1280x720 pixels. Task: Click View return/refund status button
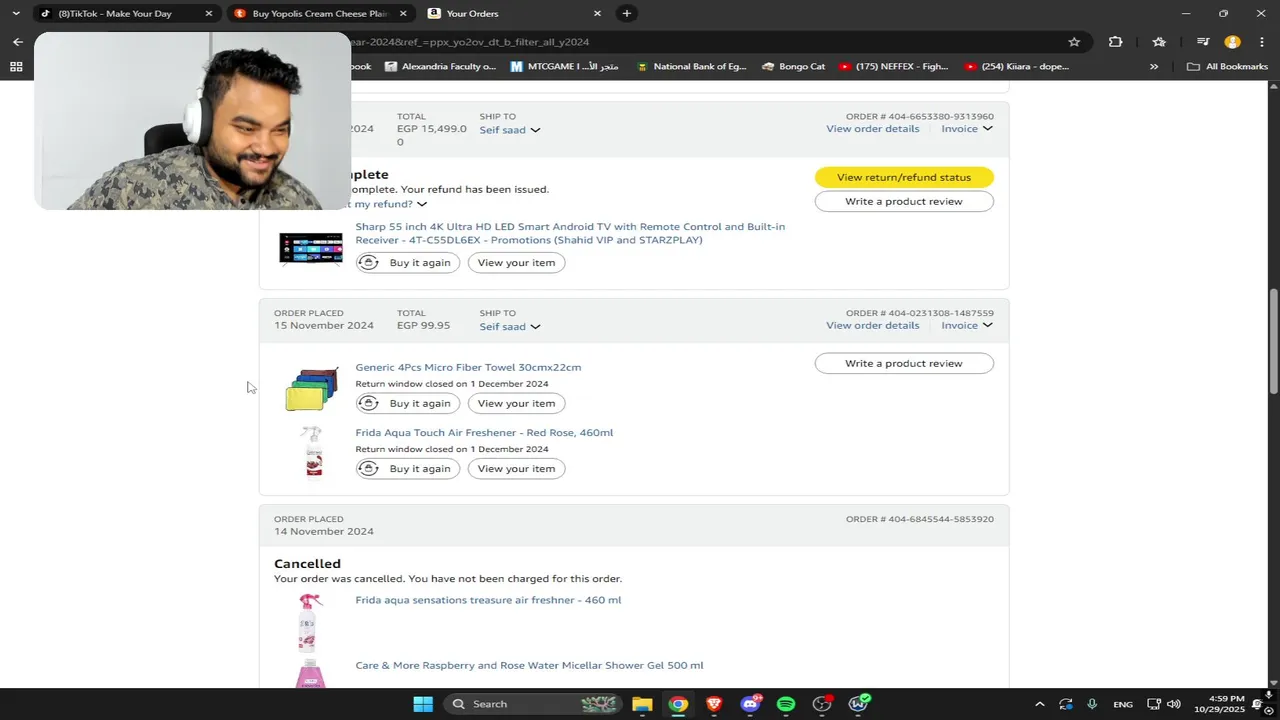click(904, 177)
